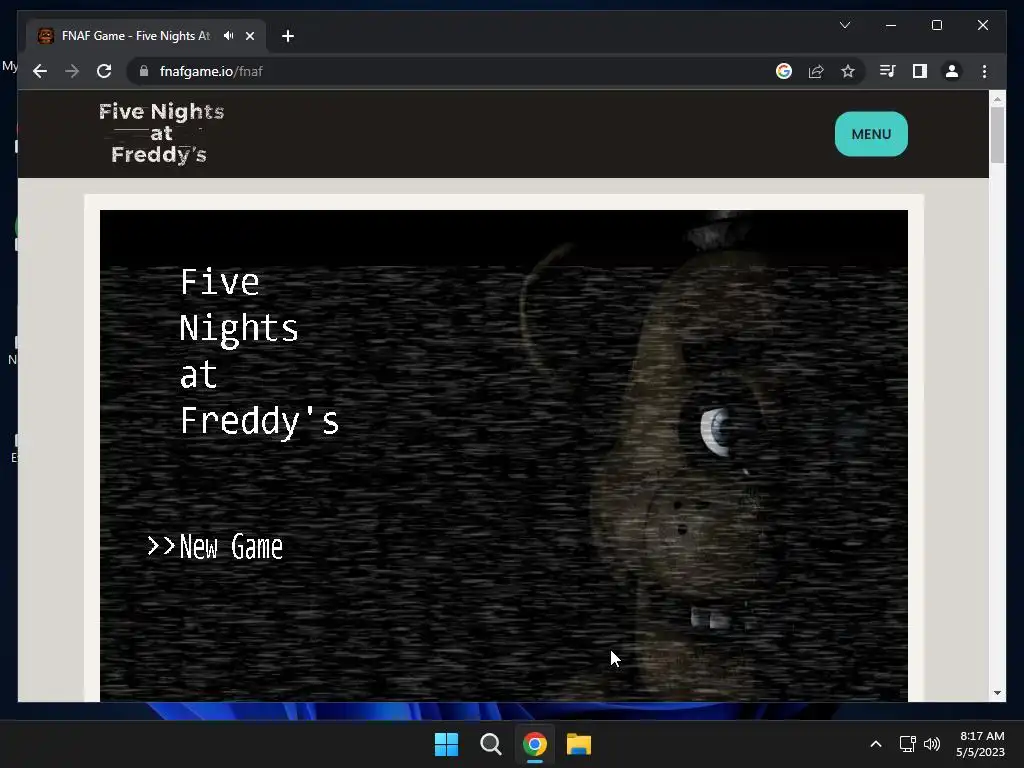Reload the fnafgame.io page
This screenshot has width=1024, height=768.
point(104,71)
